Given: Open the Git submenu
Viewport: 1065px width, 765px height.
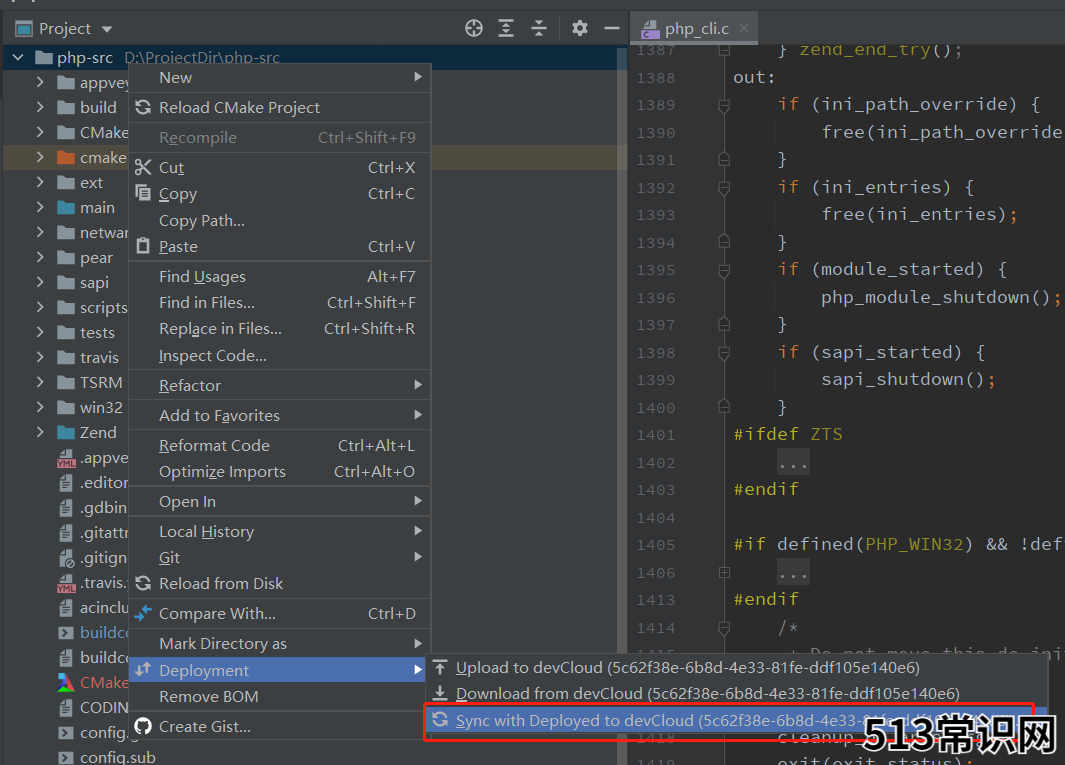Looking at the screenshot, I should point(280,558).
